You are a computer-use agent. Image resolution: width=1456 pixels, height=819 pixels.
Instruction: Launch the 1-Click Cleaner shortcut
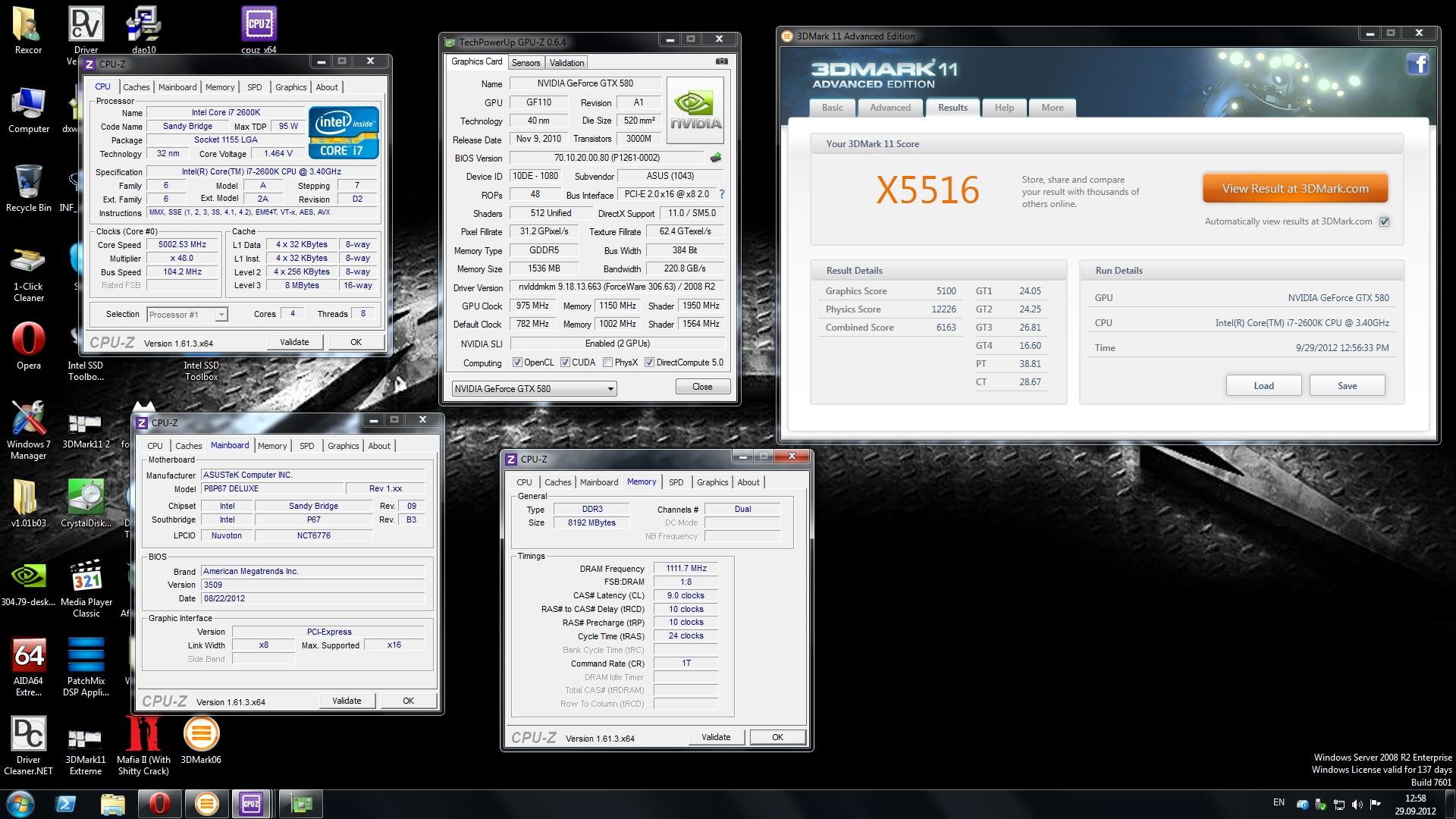coord(28,273)
